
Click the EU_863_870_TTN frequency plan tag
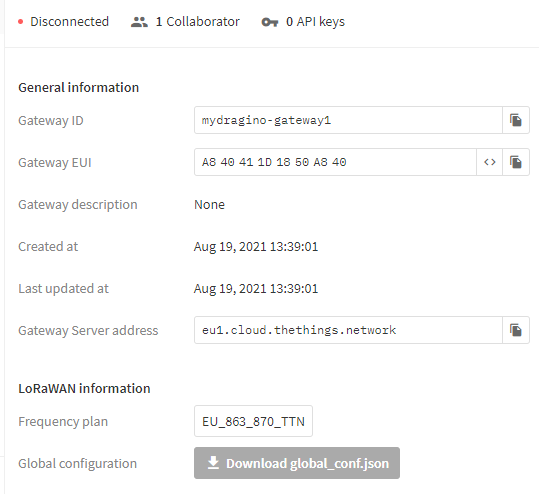(253, 421)
